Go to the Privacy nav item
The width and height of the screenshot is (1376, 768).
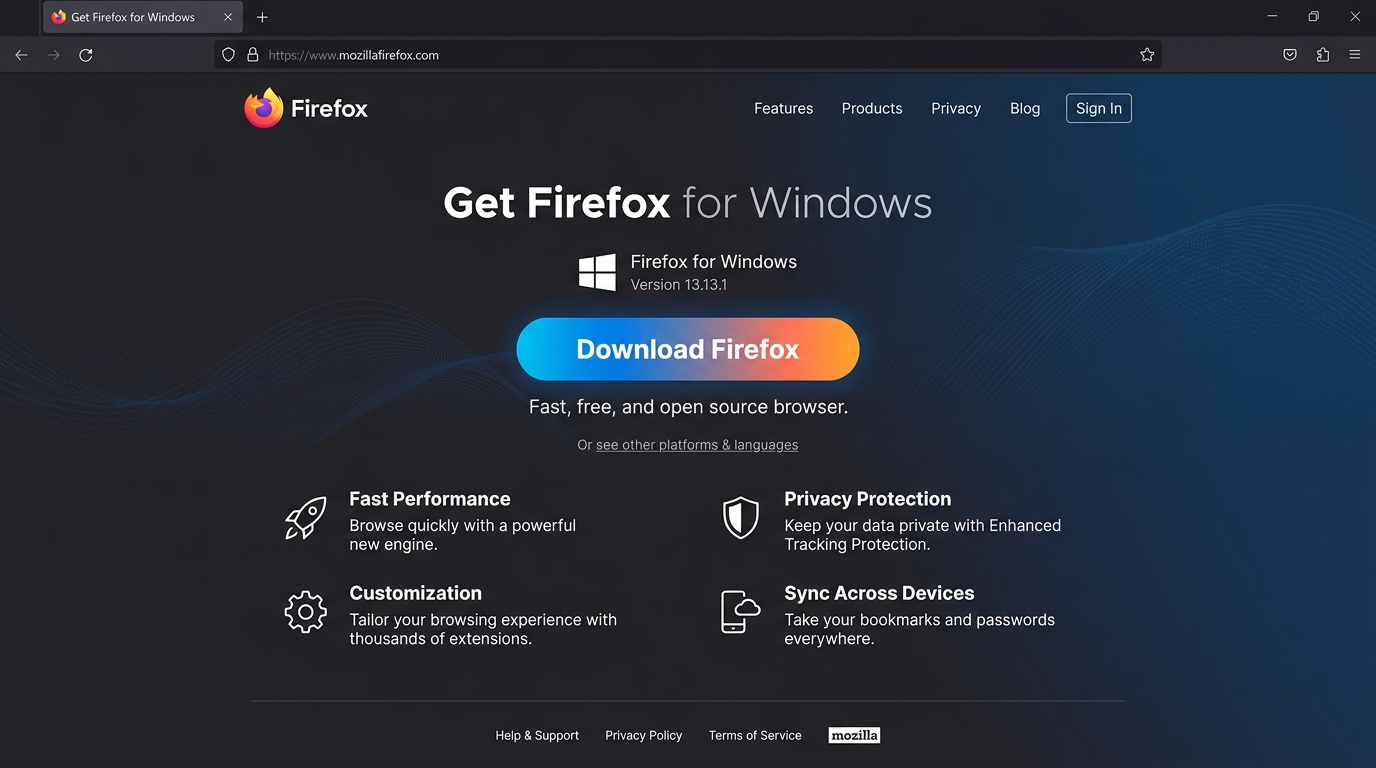[x=956, y=108]
